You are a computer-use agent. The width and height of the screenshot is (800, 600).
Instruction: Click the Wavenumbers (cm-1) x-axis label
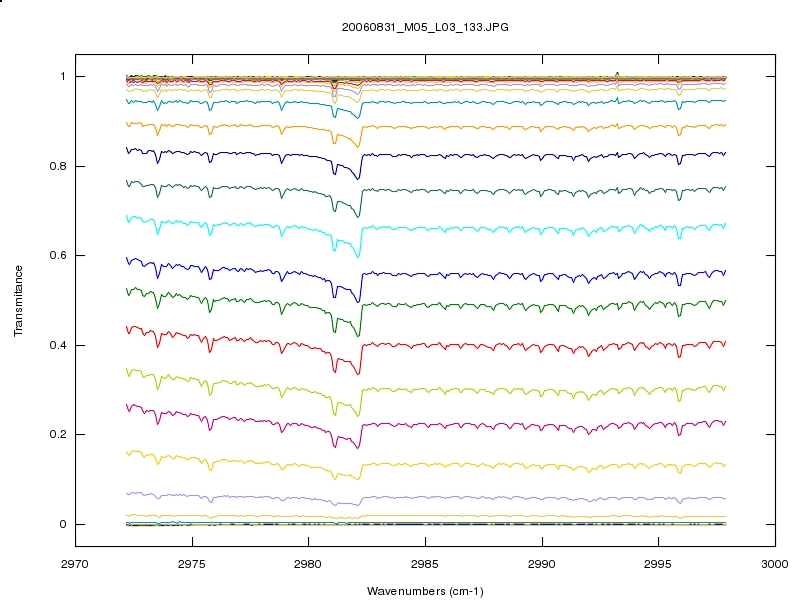pos(425,592)
